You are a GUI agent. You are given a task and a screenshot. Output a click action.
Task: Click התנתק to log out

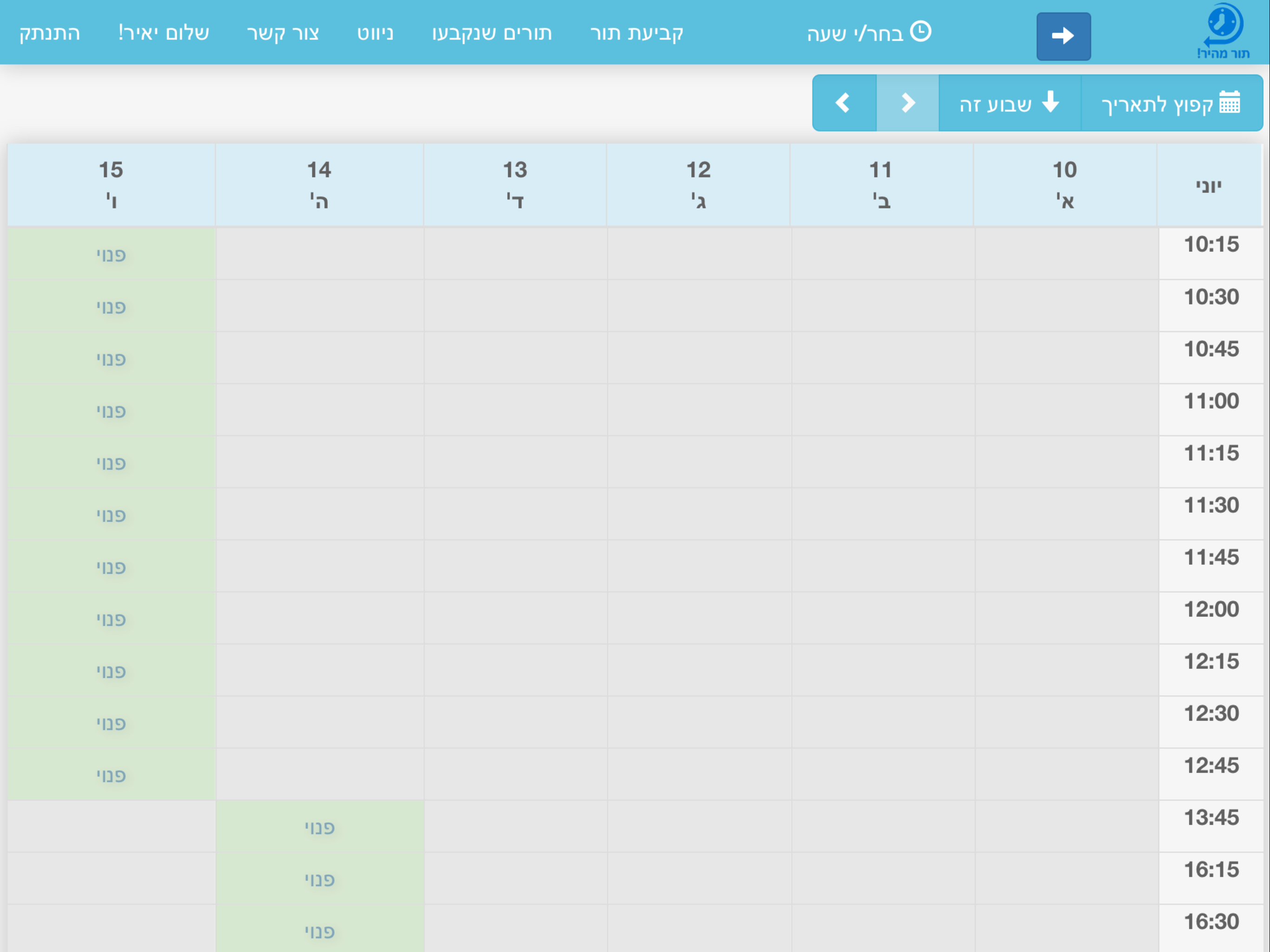tap(49, 33)
